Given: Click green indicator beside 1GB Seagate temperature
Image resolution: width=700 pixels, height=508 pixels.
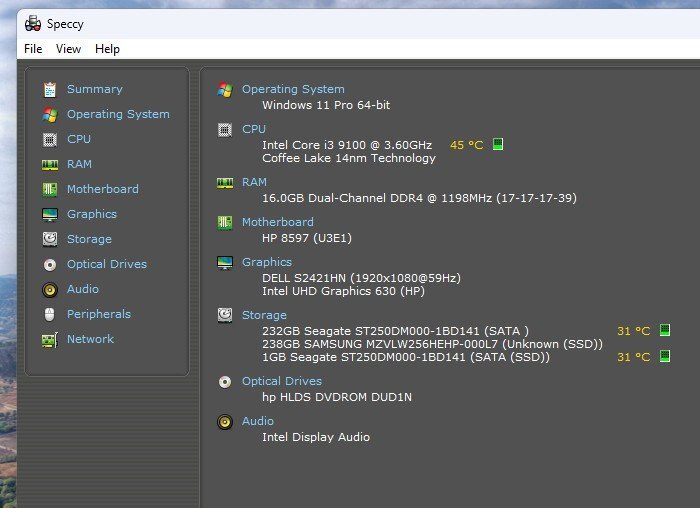Looking at the screenshot, I should pyautogui.click(x=665, y=356).
